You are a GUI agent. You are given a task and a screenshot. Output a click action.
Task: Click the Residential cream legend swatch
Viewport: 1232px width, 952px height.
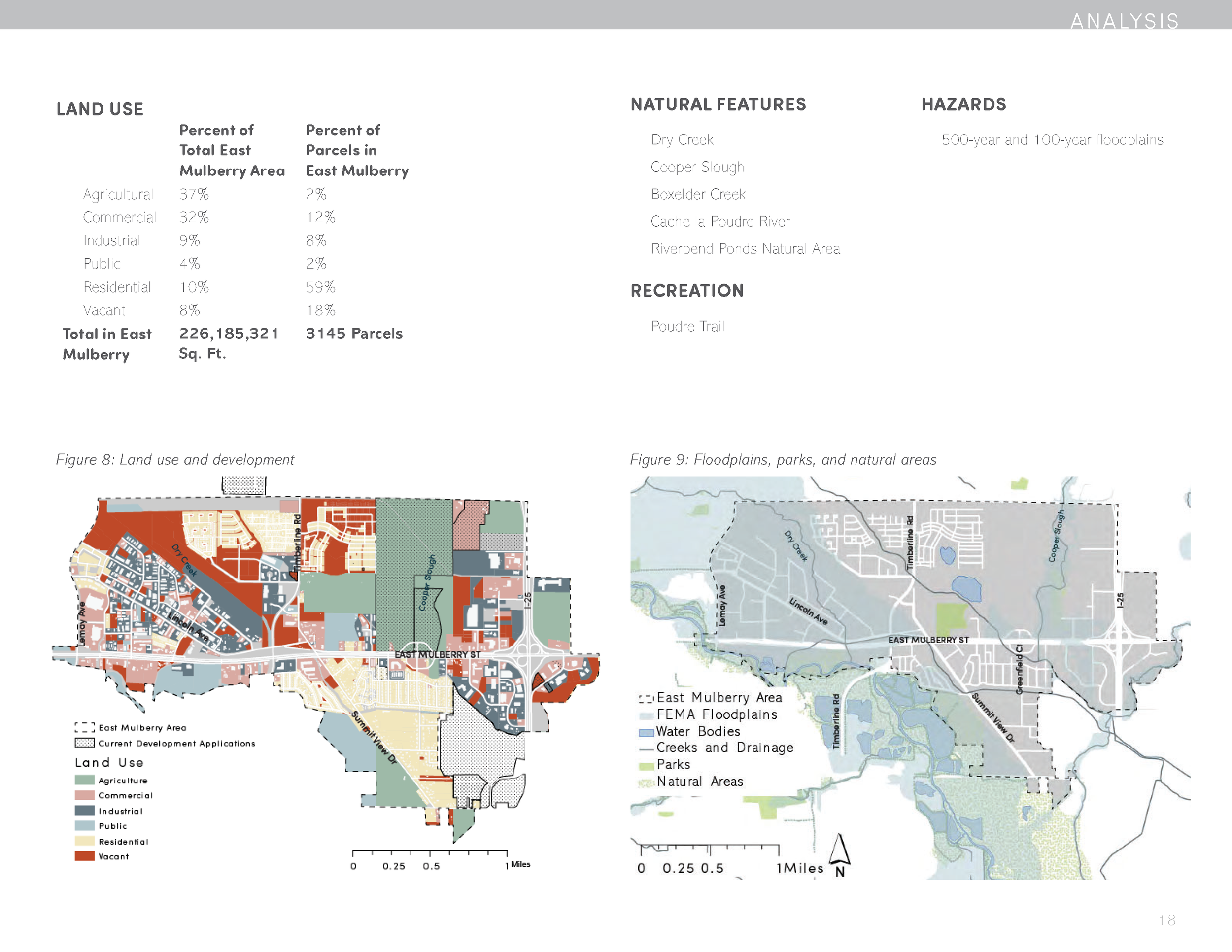pos(85,841)
